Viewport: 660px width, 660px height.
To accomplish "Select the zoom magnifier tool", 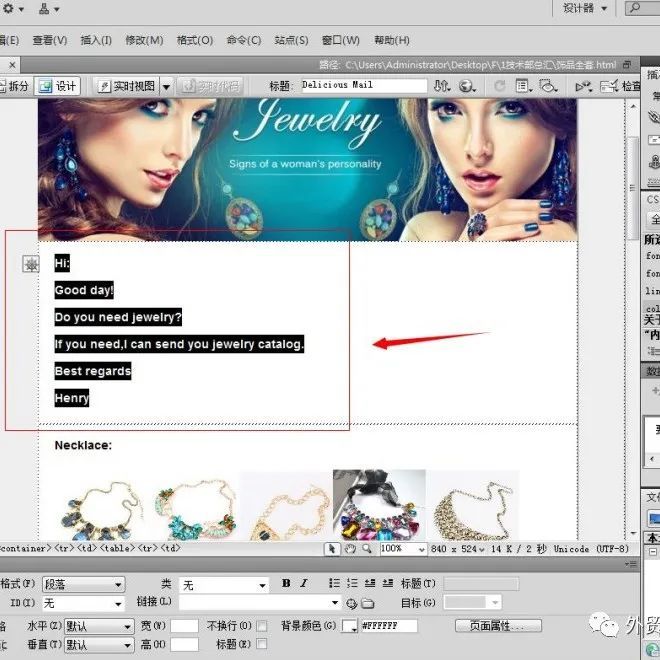I will (x=367, y=548).
